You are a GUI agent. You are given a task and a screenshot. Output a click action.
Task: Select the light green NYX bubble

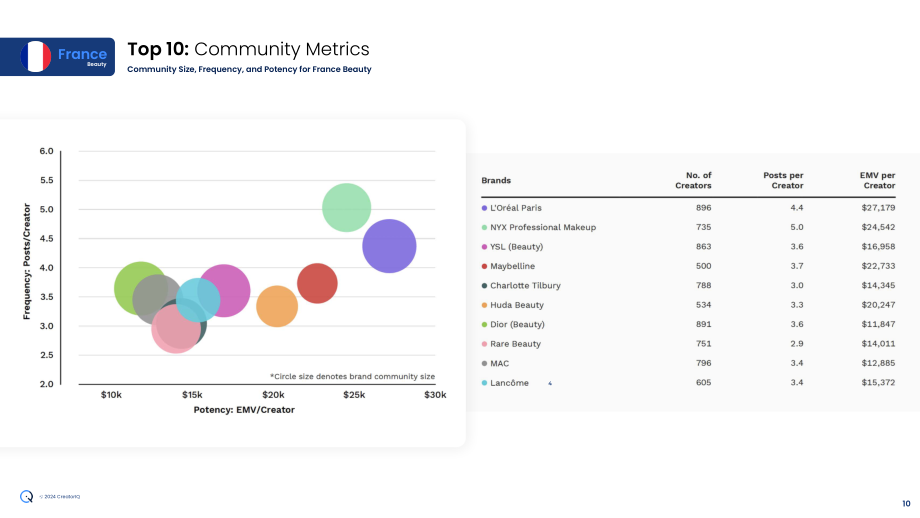click(347, 208)
